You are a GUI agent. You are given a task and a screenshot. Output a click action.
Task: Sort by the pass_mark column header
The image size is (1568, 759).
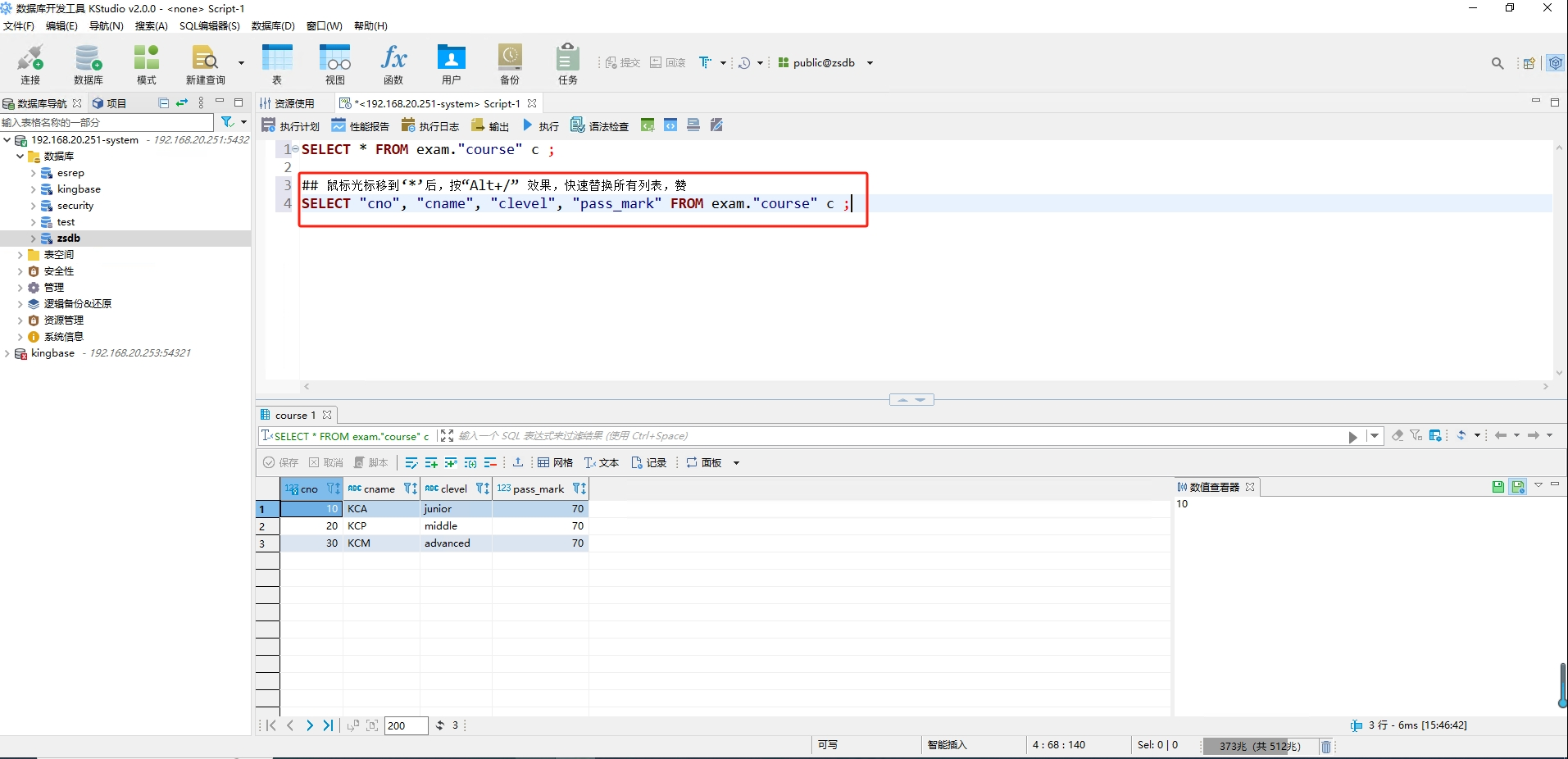[x=539, y=489]
